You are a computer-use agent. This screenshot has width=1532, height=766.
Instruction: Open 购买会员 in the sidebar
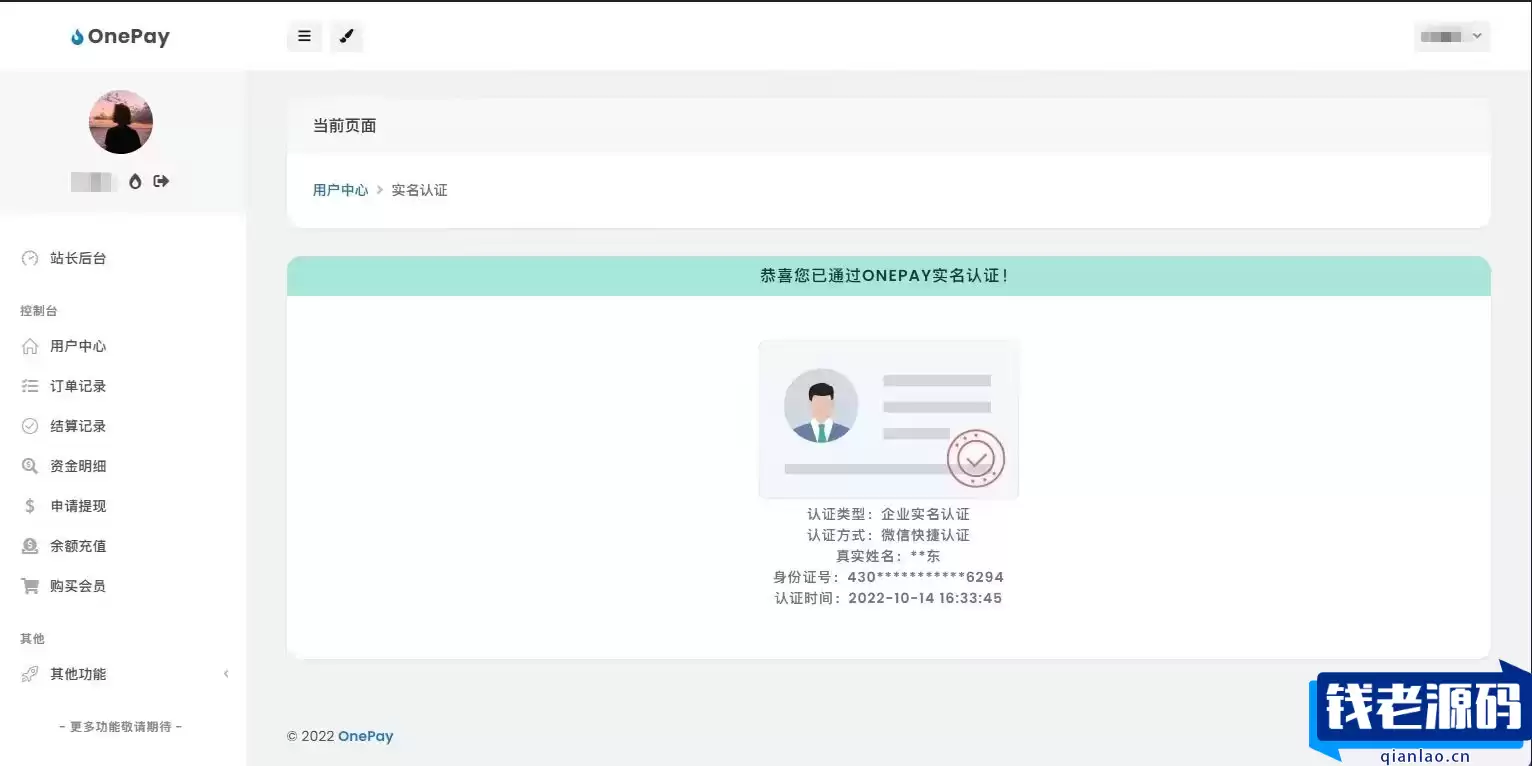coord(78,586)
